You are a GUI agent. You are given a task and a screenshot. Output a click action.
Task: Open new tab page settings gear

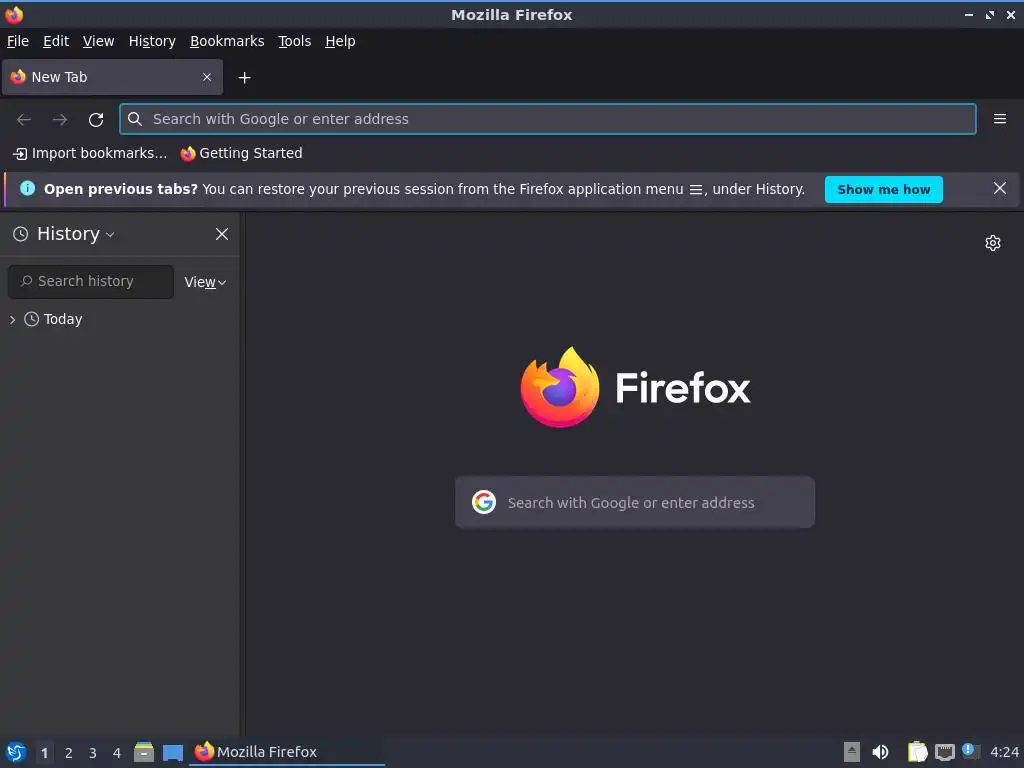(993, 243)
